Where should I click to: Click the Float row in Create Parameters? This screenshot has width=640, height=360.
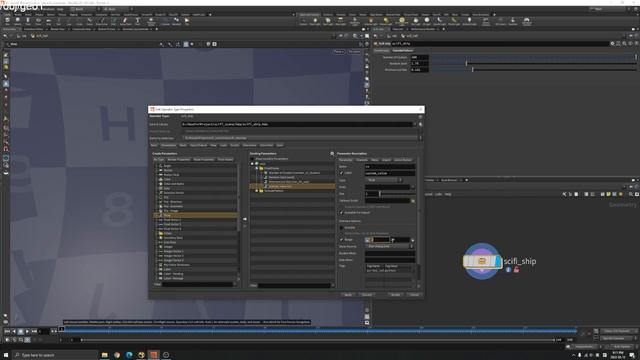pos(196,215)
